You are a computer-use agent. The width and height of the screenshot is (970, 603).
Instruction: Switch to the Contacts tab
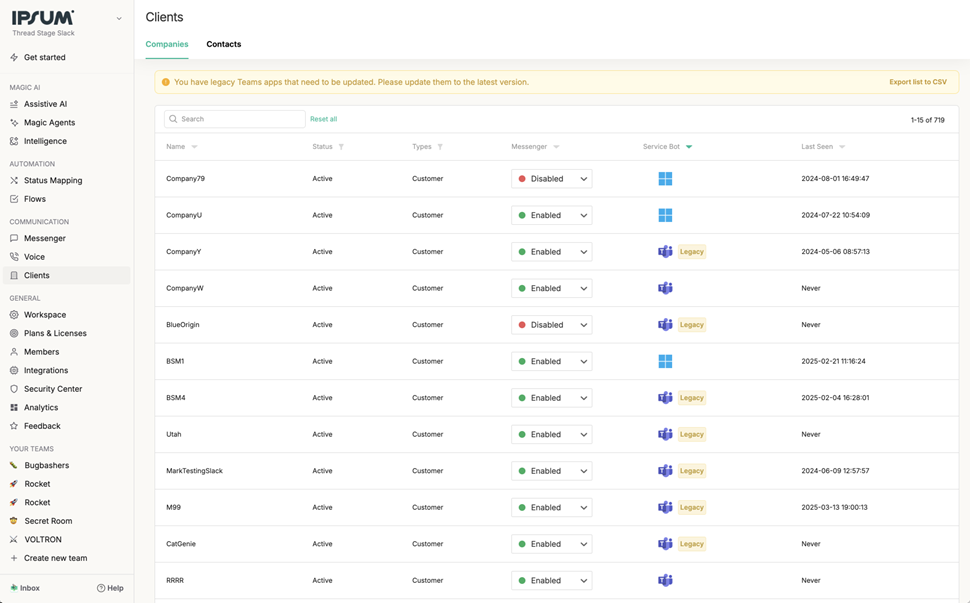point(223,44)
